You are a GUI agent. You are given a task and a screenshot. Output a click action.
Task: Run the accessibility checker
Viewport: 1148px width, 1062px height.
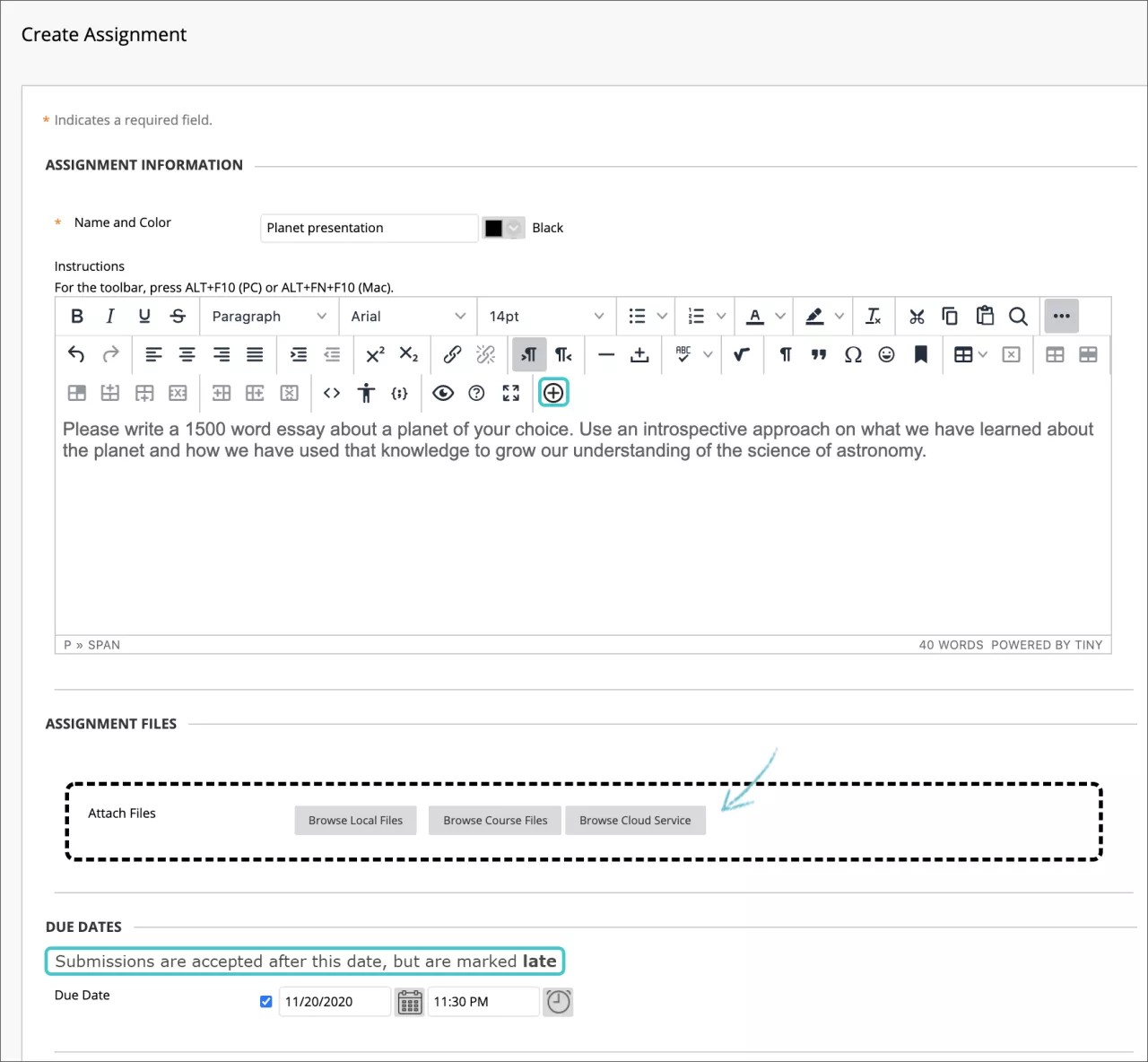click(366, 393)
